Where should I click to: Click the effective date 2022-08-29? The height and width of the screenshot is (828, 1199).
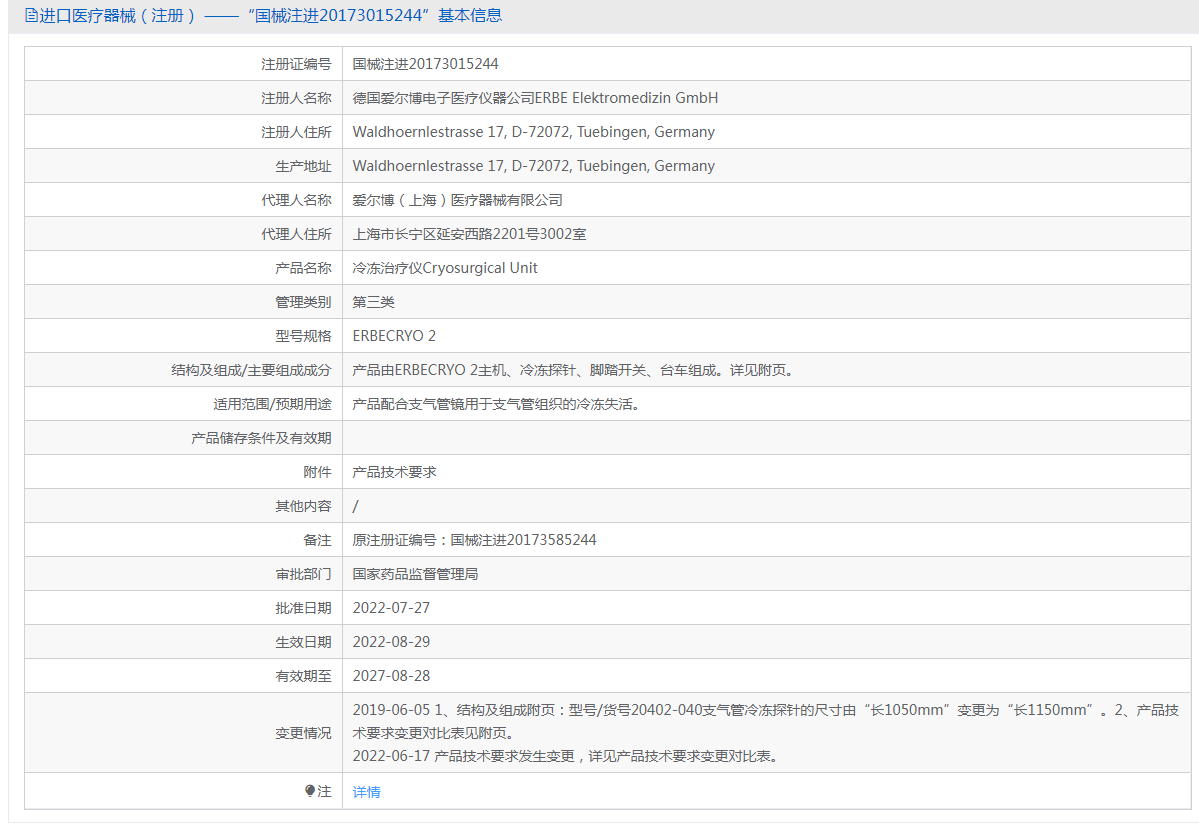pos(392,642)
